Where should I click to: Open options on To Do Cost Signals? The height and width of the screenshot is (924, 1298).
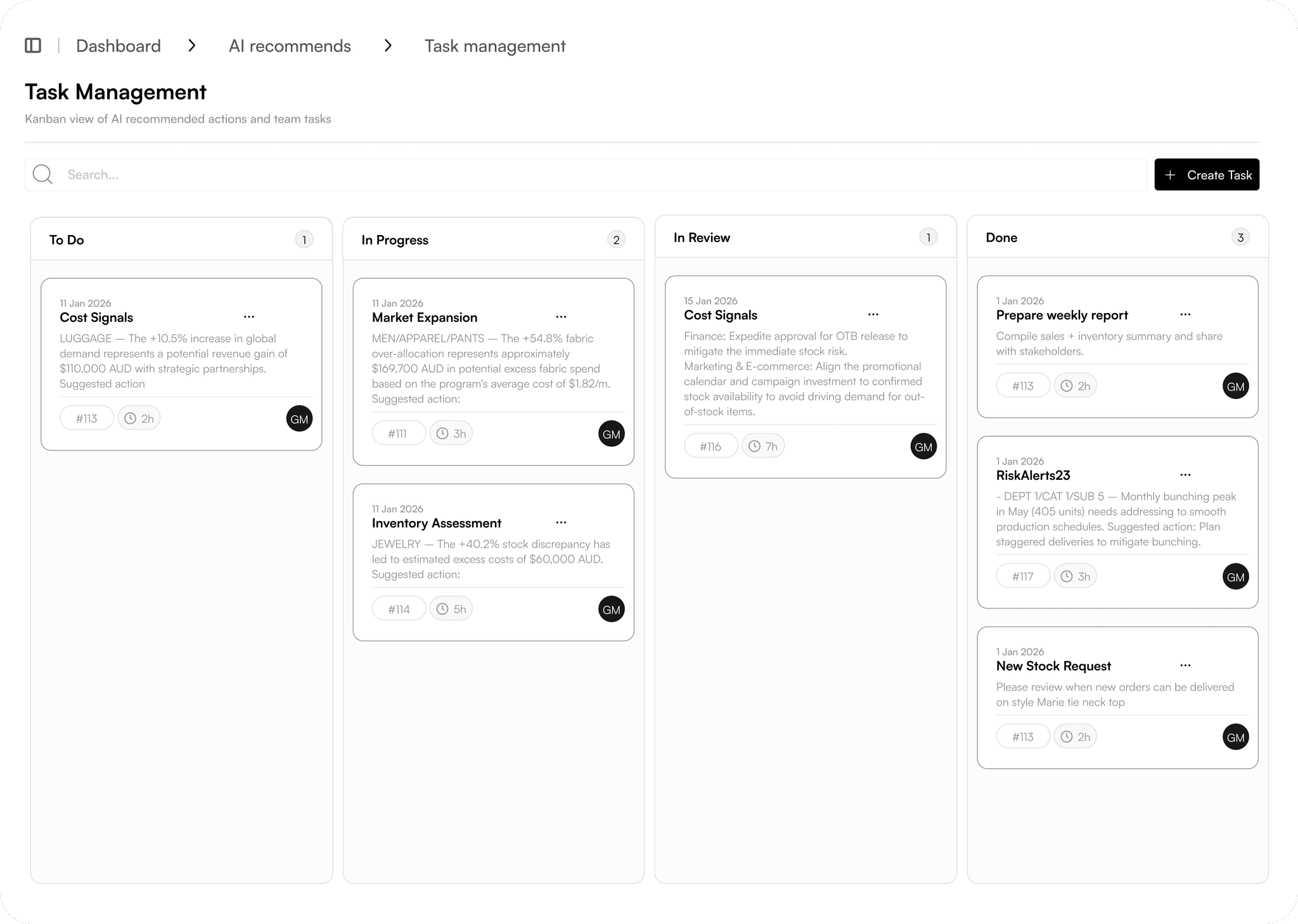249,317
